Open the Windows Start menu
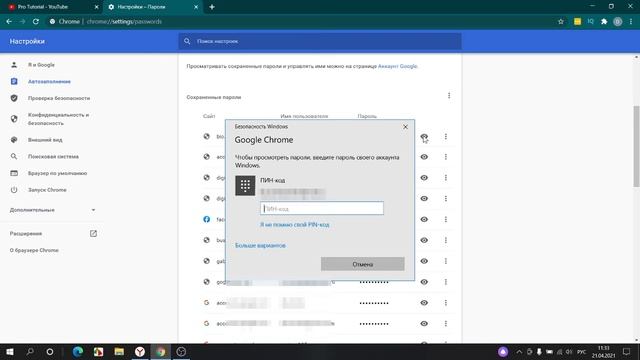640x360 pixels. [9, 351]
